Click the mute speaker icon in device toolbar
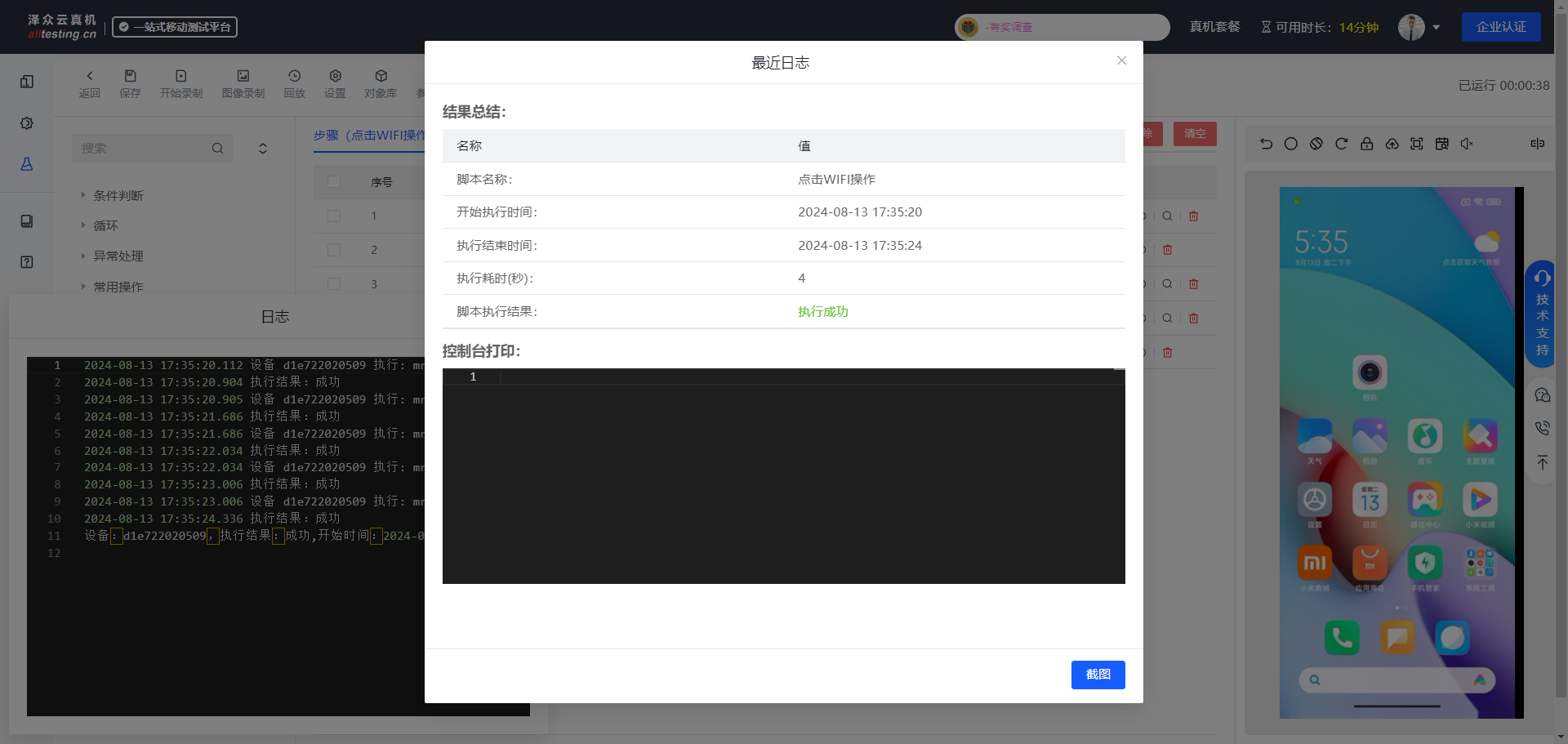The image size is (1568, 744). pyautogui.click(x=1467, y=144)
